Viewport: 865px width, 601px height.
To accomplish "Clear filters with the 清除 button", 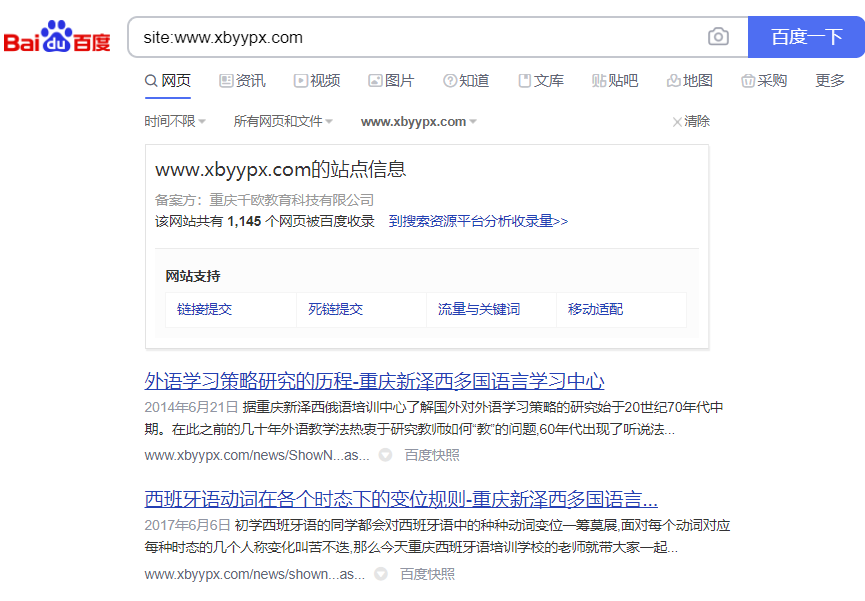I will point(691,121).
